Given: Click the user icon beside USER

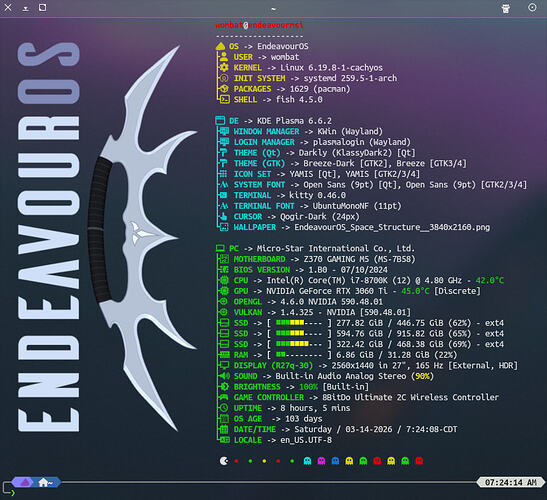Looking at the screenshot, I should (x=224, y=57).
